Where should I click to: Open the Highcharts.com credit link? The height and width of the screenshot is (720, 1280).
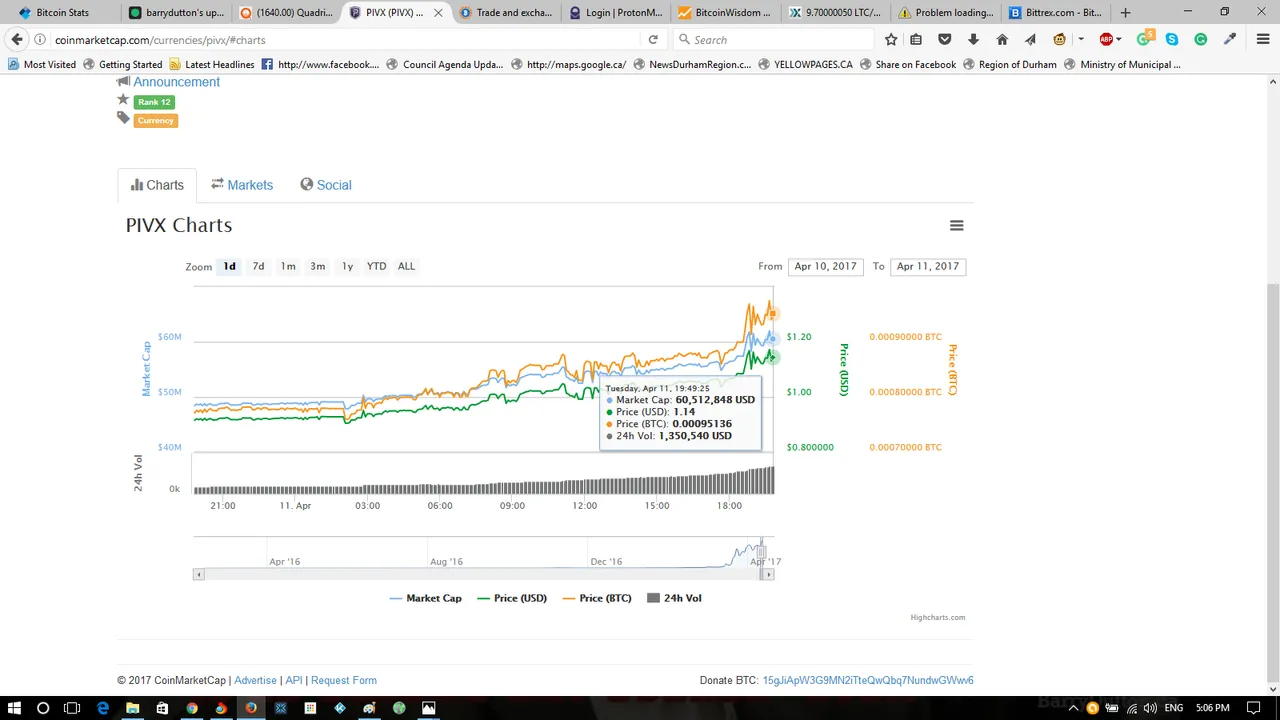pos(938,617)
